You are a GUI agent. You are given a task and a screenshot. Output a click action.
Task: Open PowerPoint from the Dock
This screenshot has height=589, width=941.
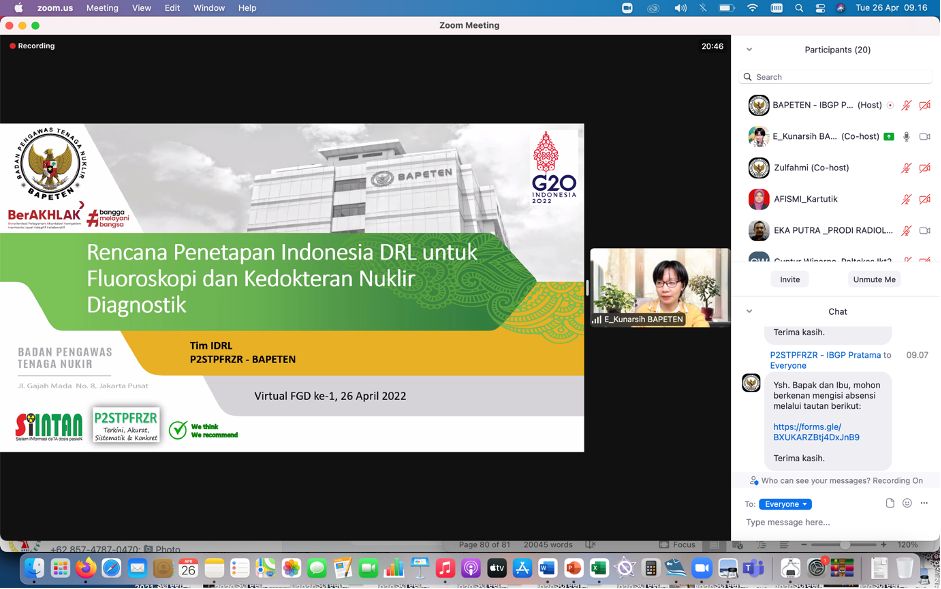(x=573, y=567)
